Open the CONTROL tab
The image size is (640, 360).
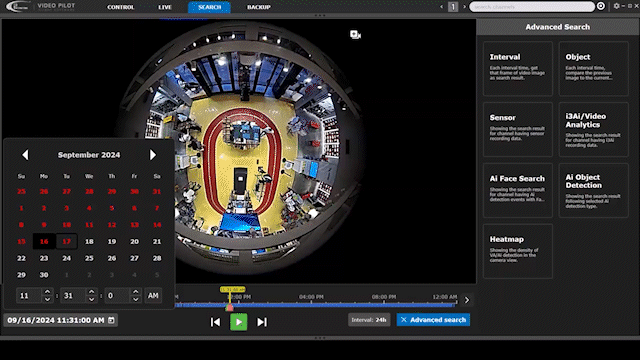120,7
